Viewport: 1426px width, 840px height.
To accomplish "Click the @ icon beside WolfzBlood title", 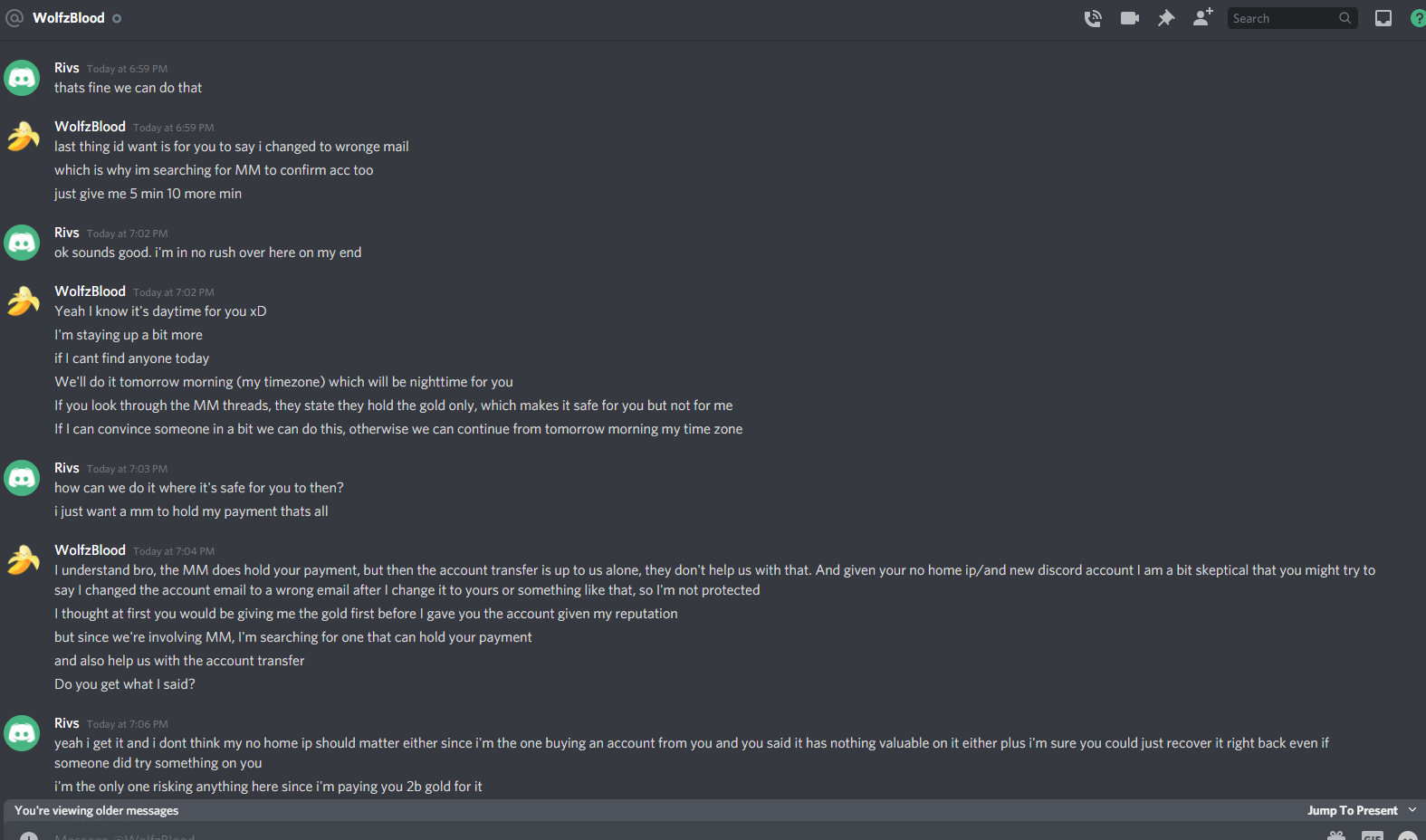I will [x=14, y=17].
